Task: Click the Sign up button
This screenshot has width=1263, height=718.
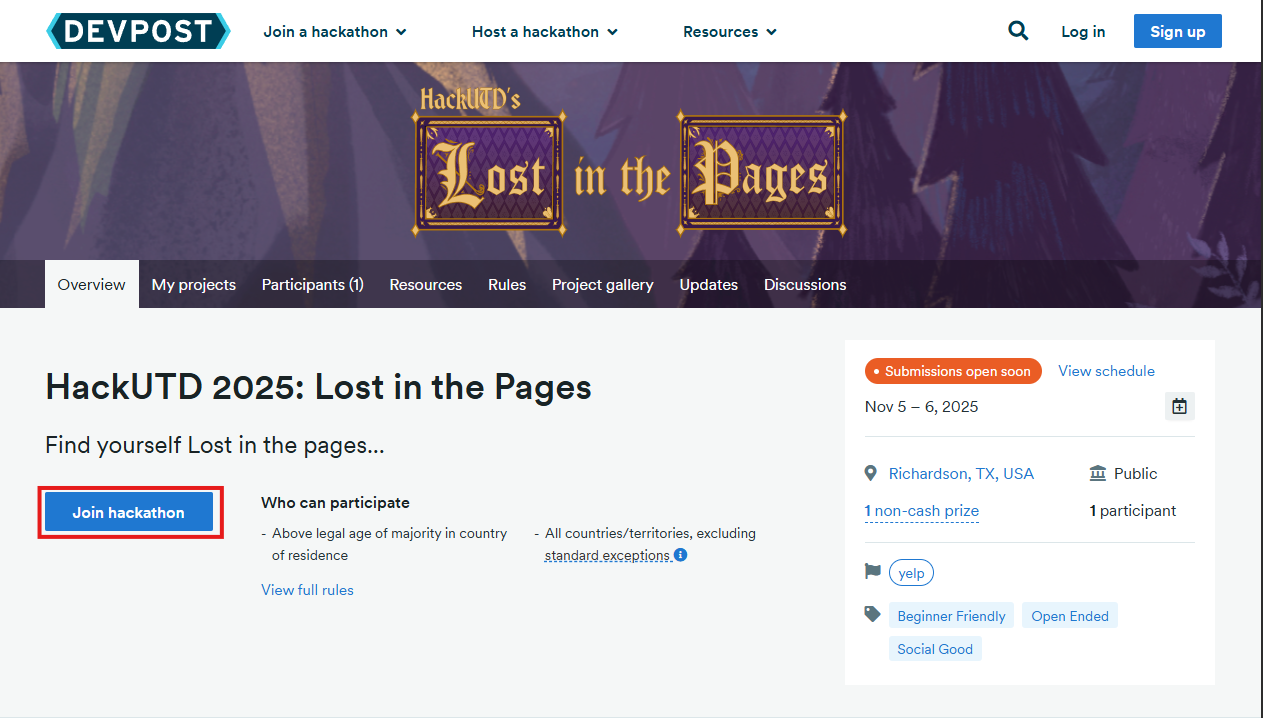Action: click(1177, 31)
